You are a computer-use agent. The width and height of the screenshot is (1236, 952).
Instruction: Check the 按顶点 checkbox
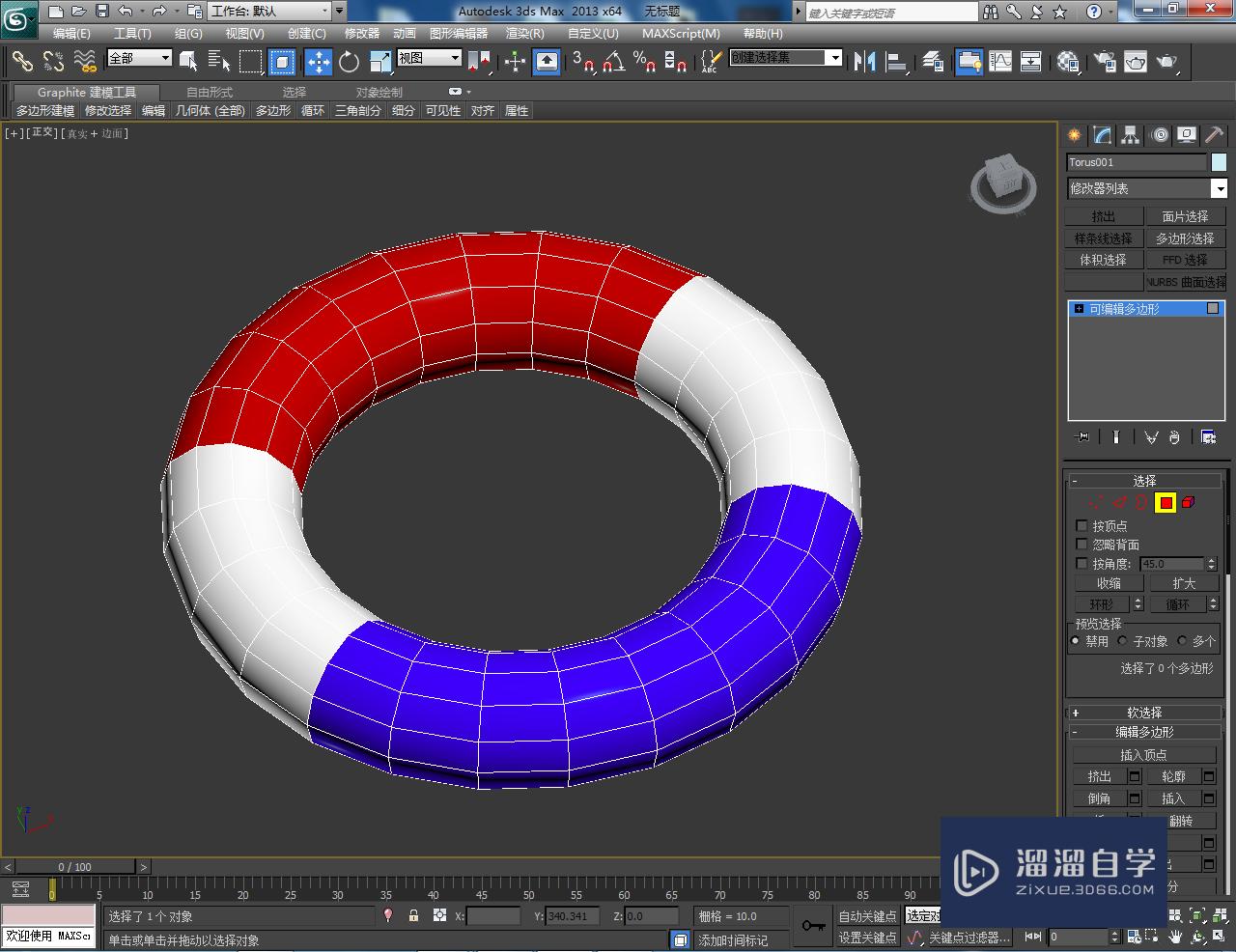1081,526
